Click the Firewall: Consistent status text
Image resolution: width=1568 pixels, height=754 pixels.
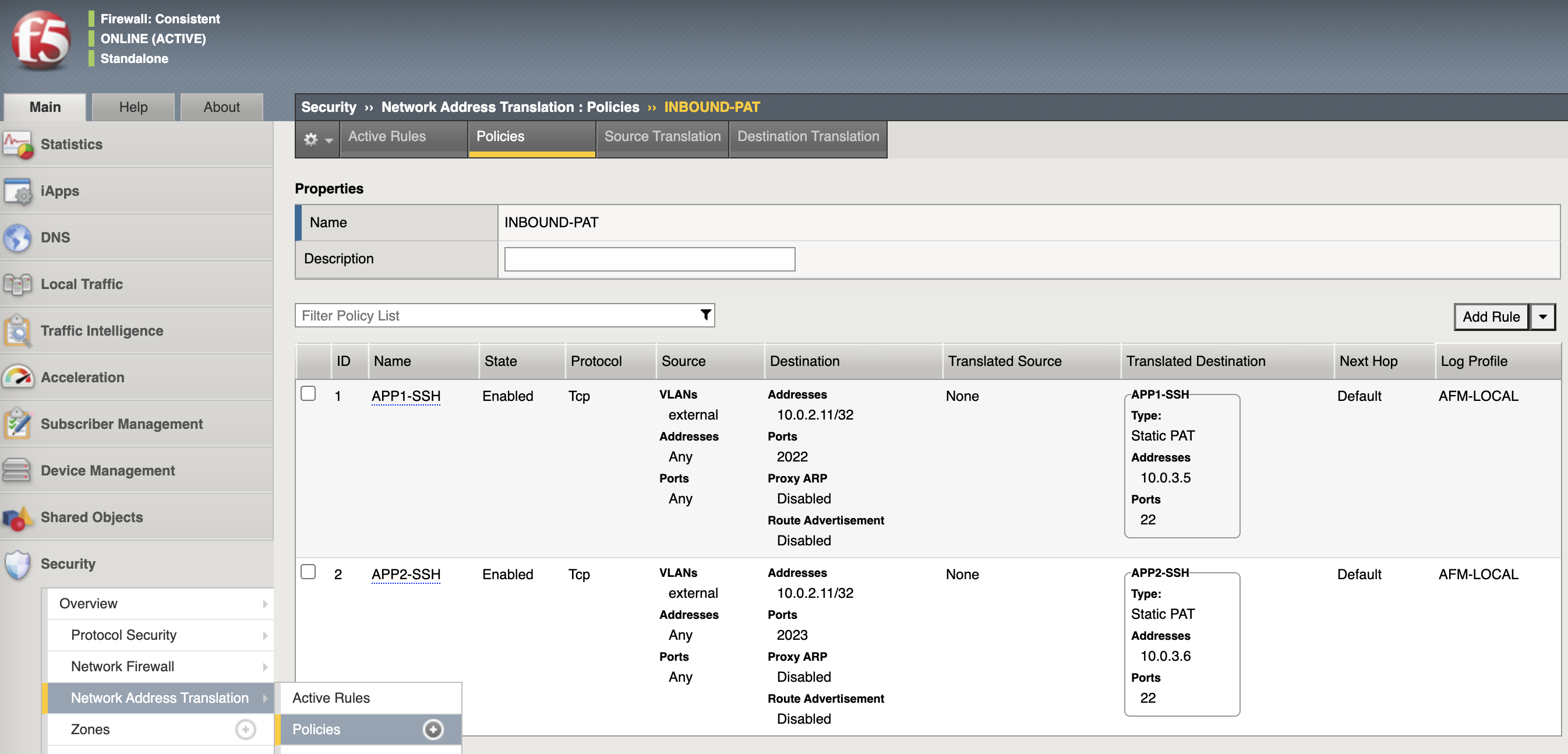click(x=160, y=19)
